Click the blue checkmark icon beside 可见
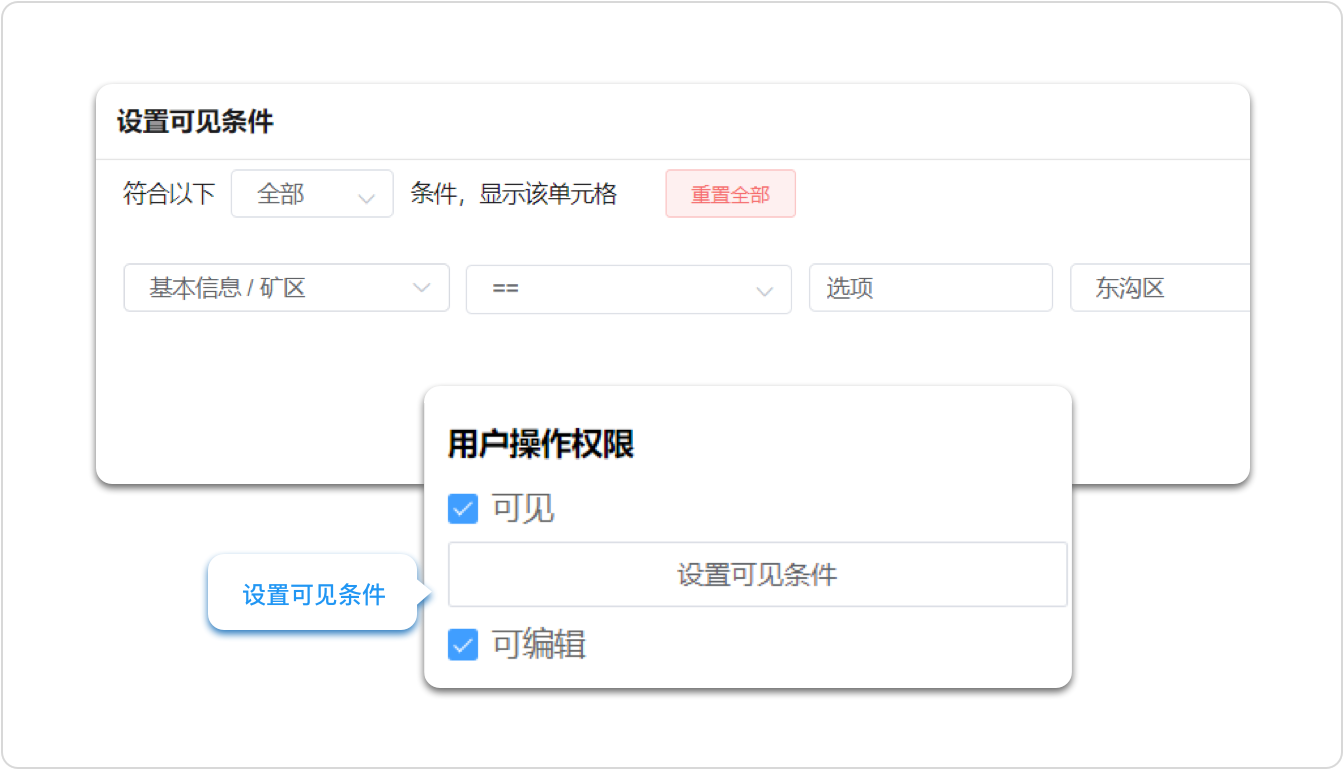Image resolution: width=1344 pixels, height=770 pixels. pyautogui.click(x=463, y=509)
